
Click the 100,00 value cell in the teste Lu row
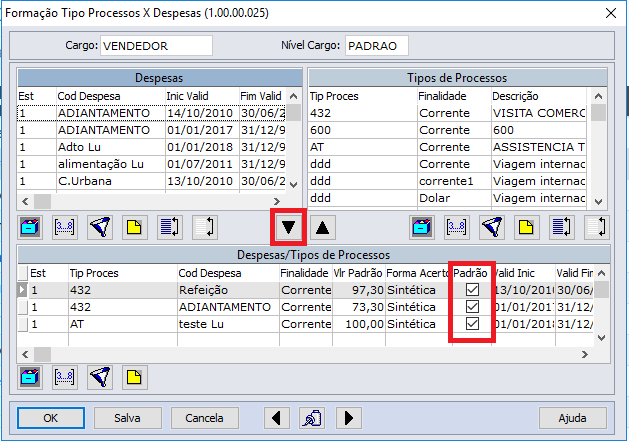[x=359, y=324]
